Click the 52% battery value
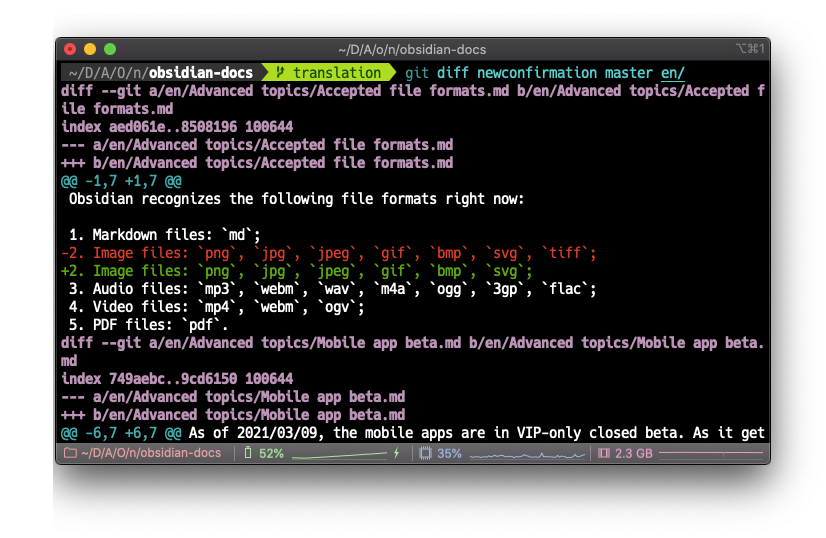The width and height of the screenshot is (826, 538). 271,453
